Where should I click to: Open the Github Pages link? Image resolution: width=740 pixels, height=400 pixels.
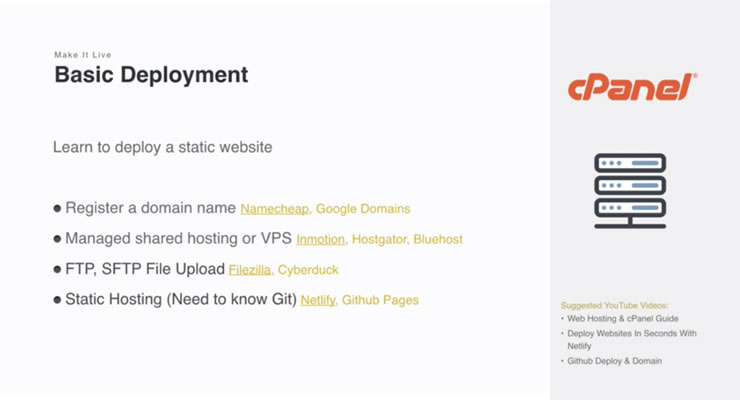[x=382, y=300]
